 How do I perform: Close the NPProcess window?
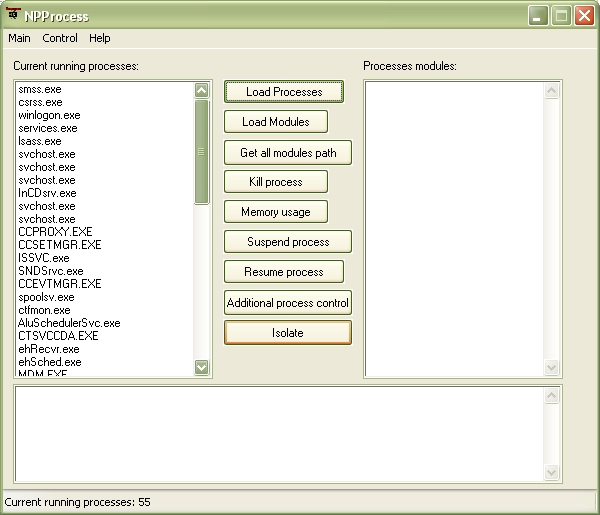point(584,16)
